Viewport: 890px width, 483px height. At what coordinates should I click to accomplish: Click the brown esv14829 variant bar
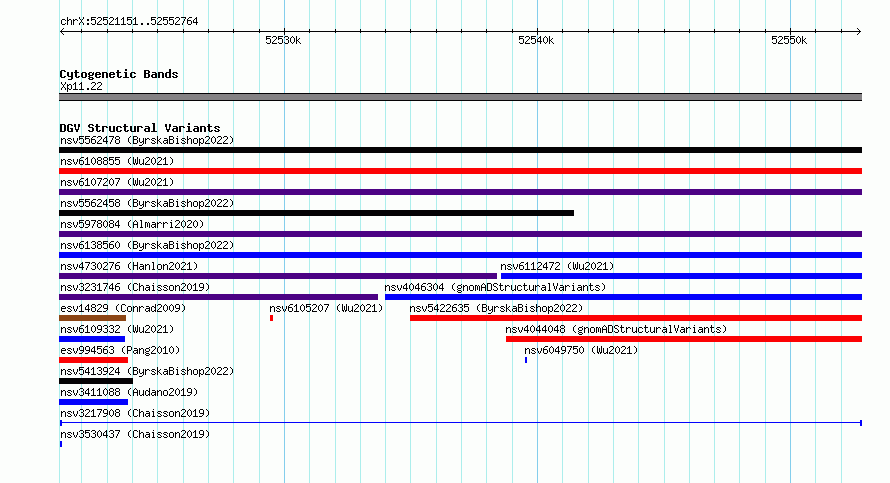(93, 318)
